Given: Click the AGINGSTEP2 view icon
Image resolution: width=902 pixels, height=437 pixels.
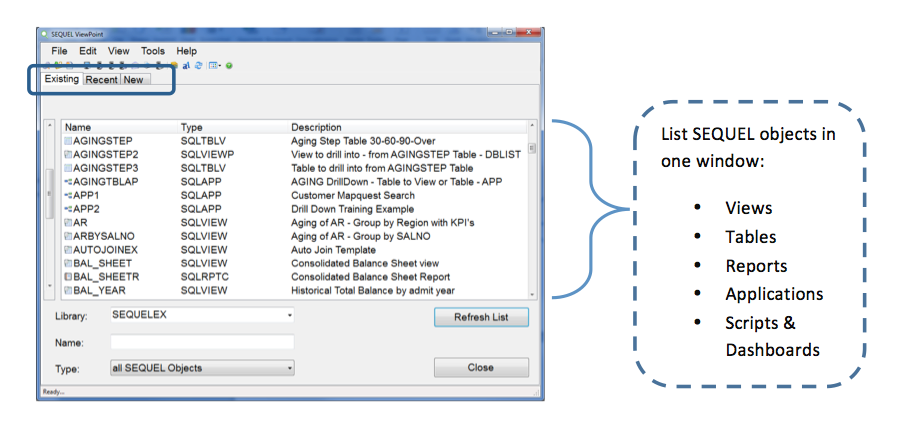Looking at the screenshot, I should [68, 155].
